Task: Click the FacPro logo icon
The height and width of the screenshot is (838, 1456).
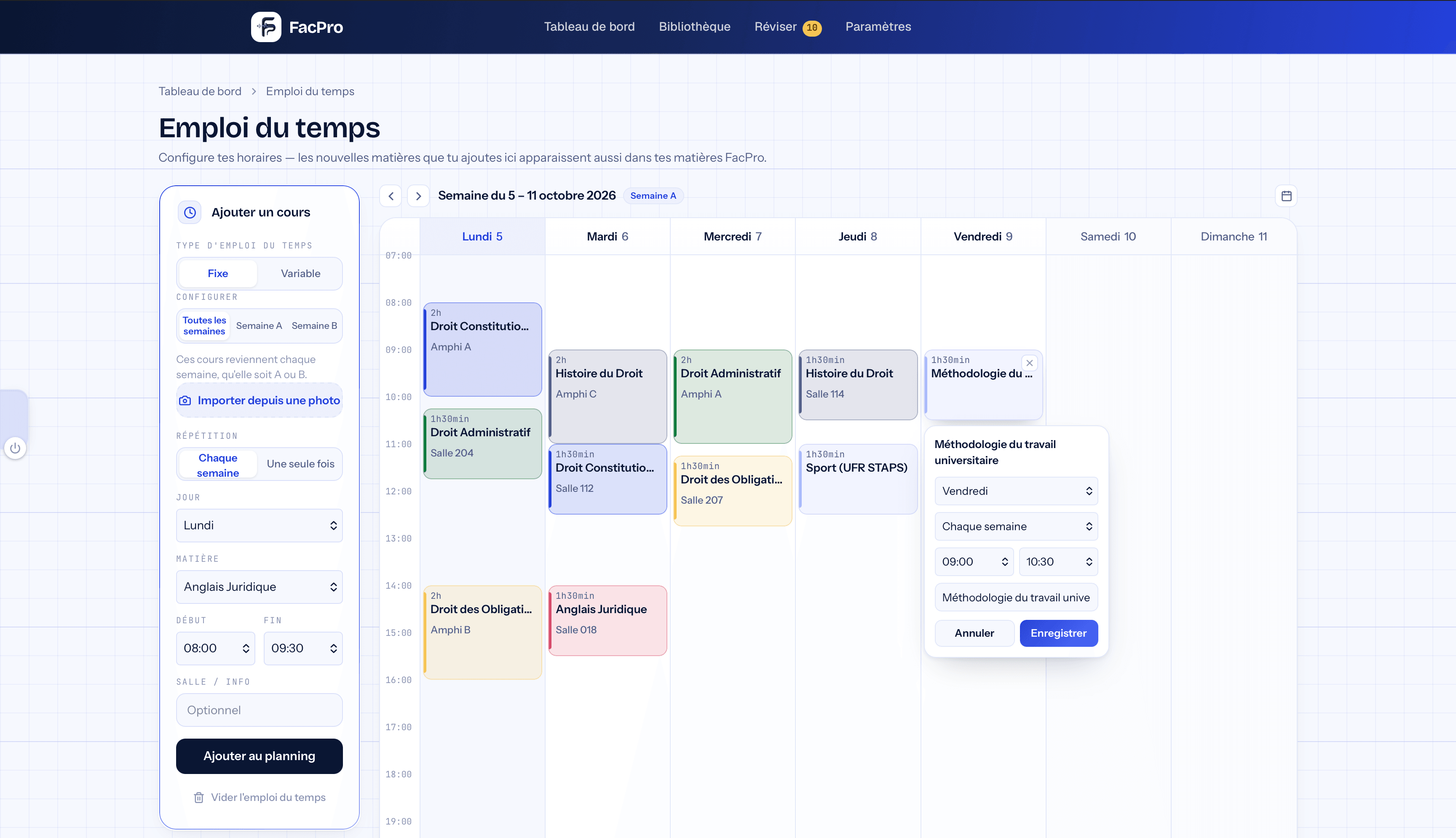Action: point(266,27)
